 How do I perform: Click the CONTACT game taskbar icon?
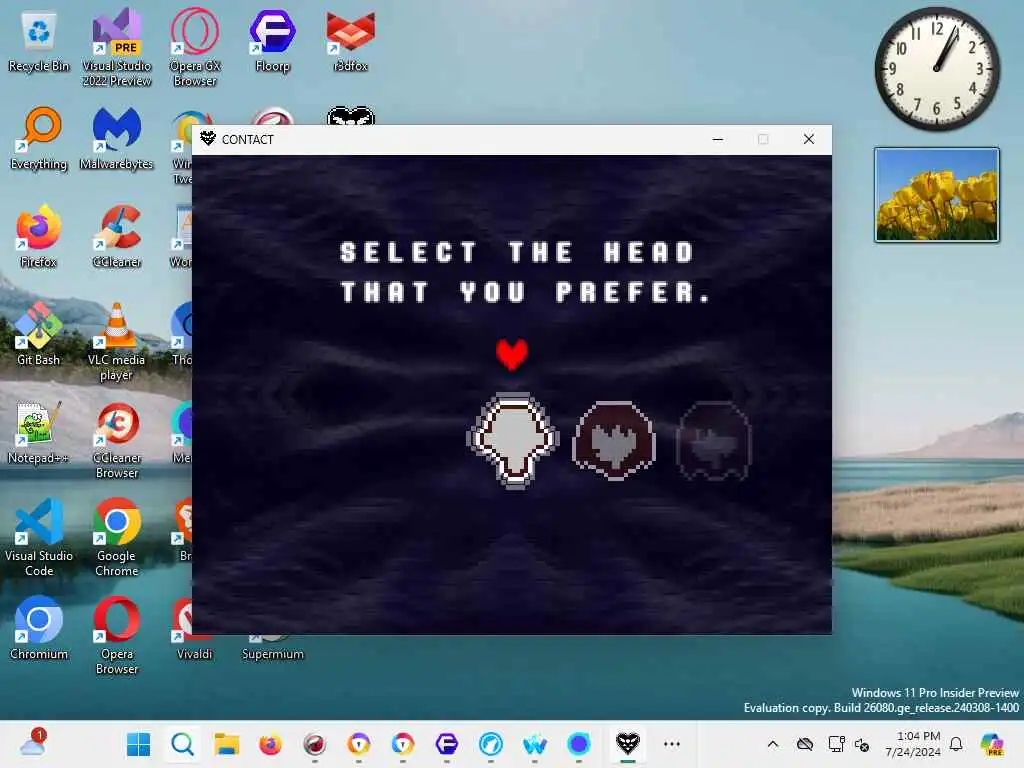click(x=628, y=743)
